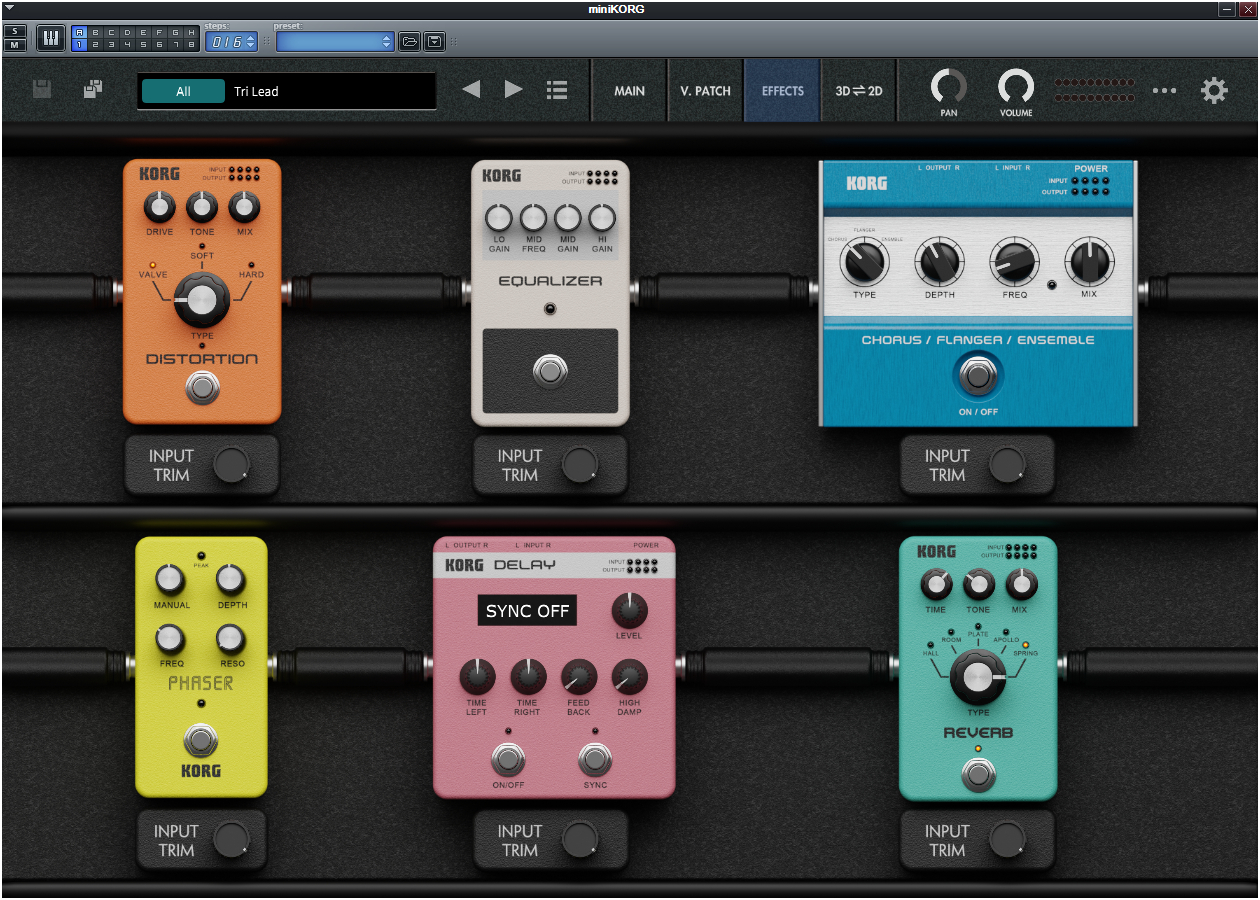Click the Reverb TONE knob
This screenshot has width=1260, height=900.
click(978, 584)
